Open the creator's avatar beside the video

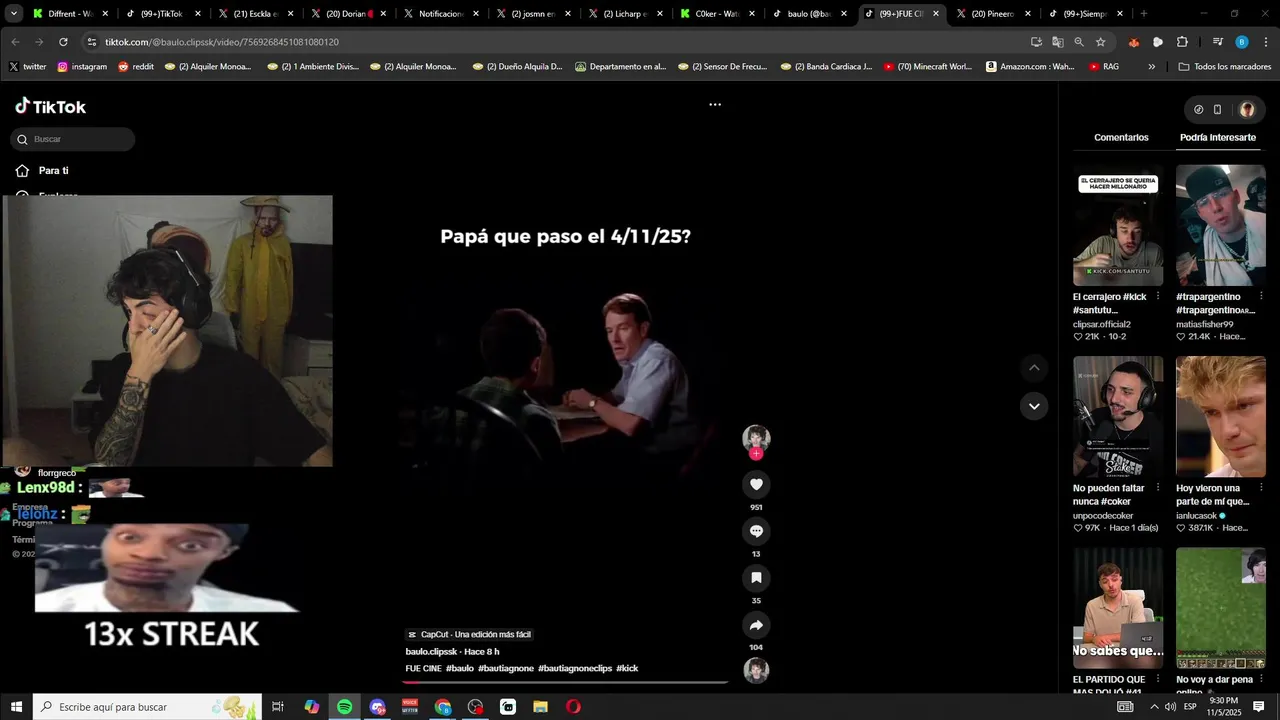tap(756, 438)
